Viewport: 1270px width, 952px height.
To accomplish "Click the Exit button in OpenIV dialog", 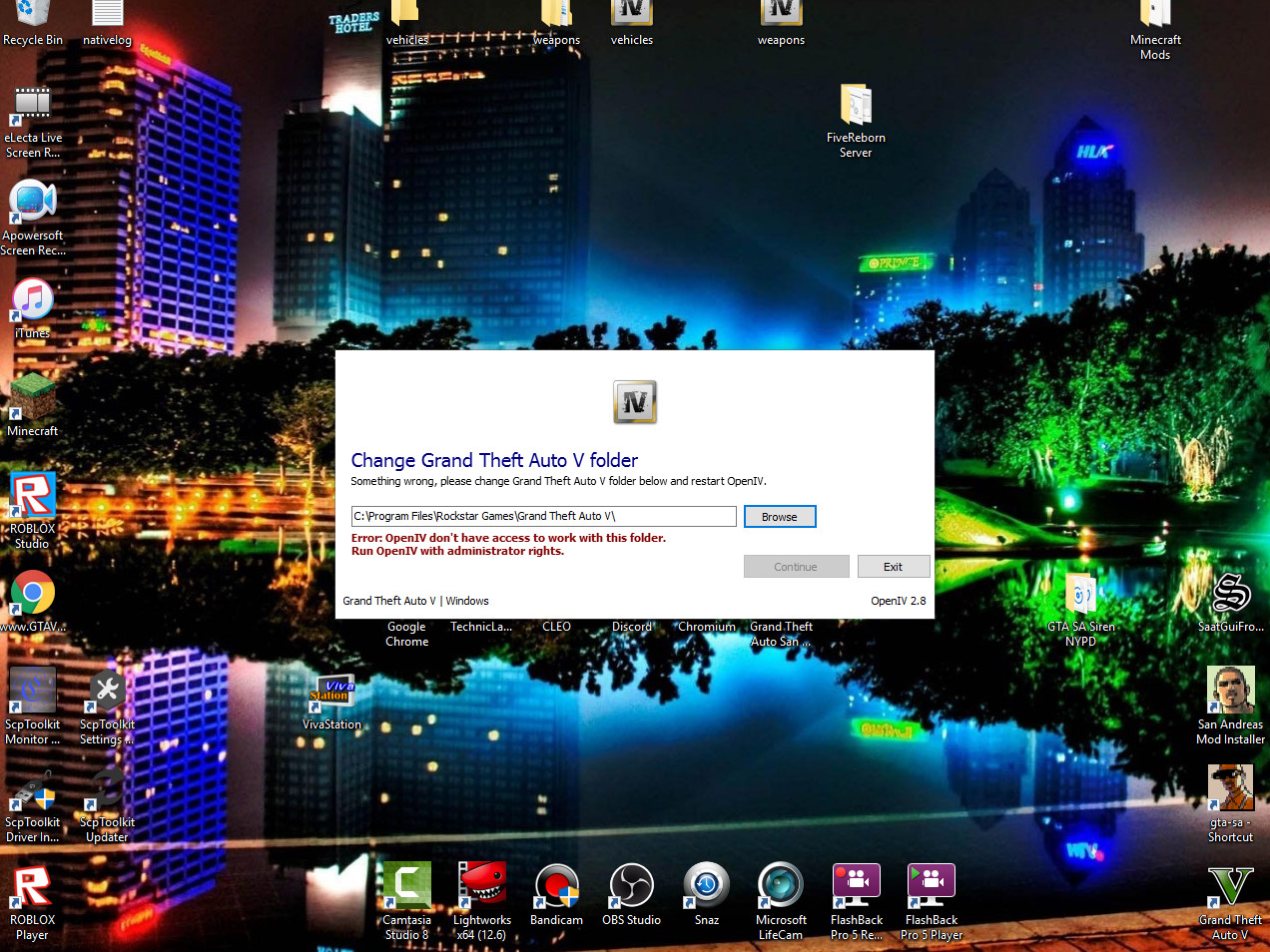I will [x=894, y=567].
